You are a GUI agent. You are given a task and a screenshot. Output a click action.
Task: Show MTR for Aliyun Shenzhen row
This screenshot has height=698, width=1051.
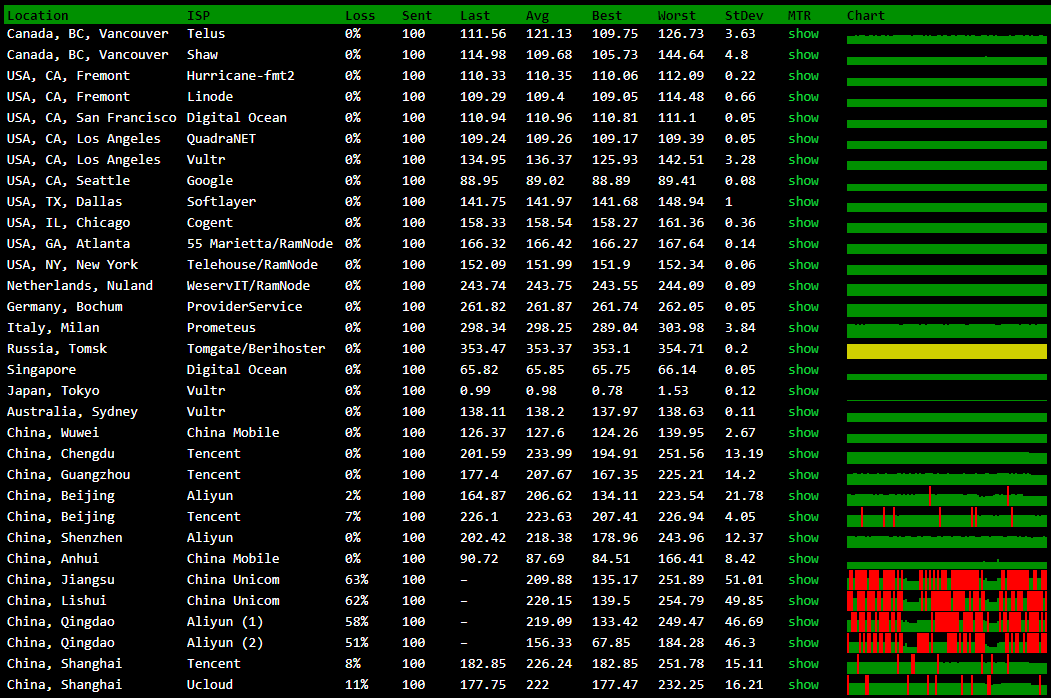(803, 538)
